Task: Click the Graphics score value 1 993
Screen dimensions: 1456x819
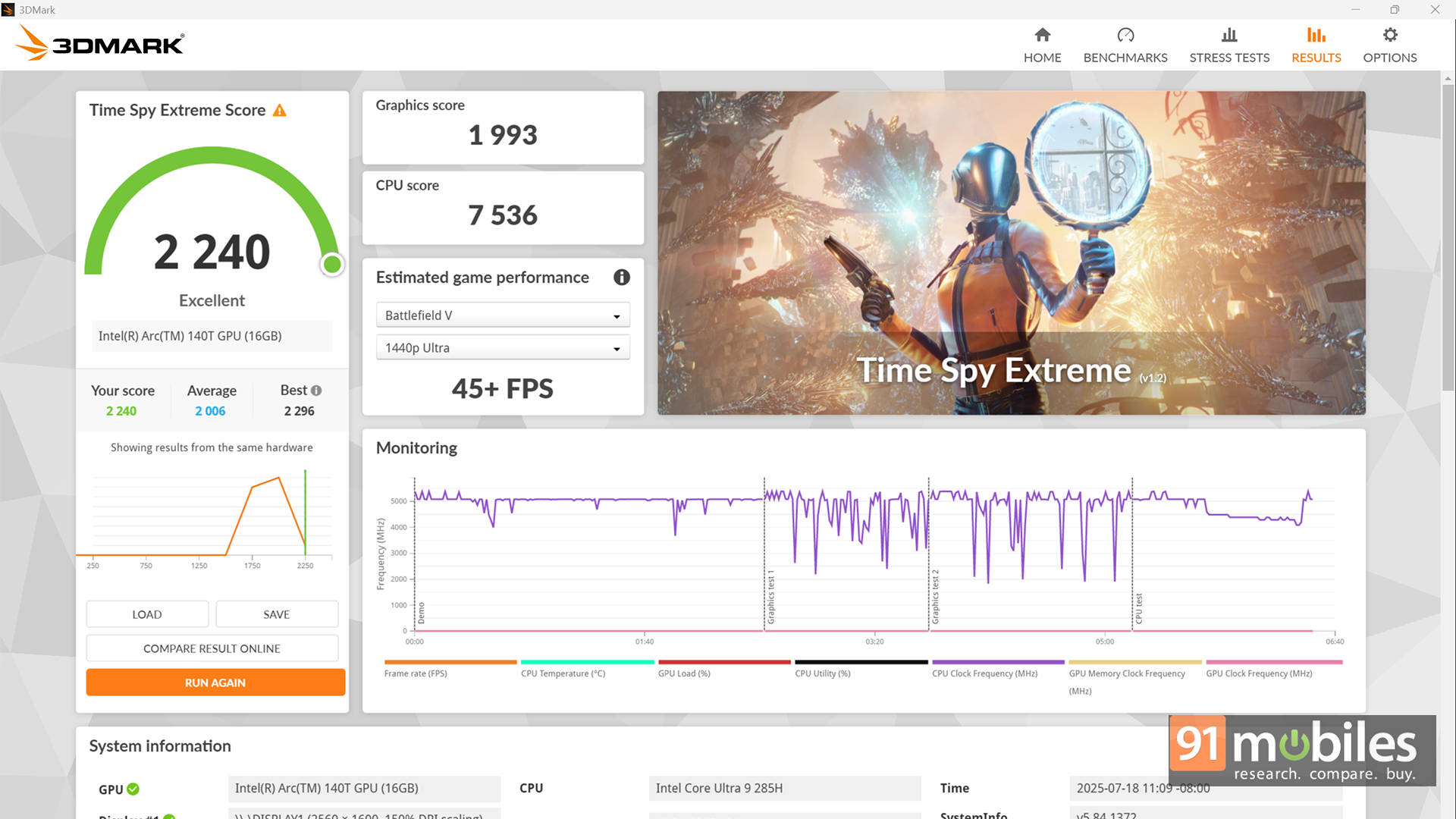Action: pos(503,136)
